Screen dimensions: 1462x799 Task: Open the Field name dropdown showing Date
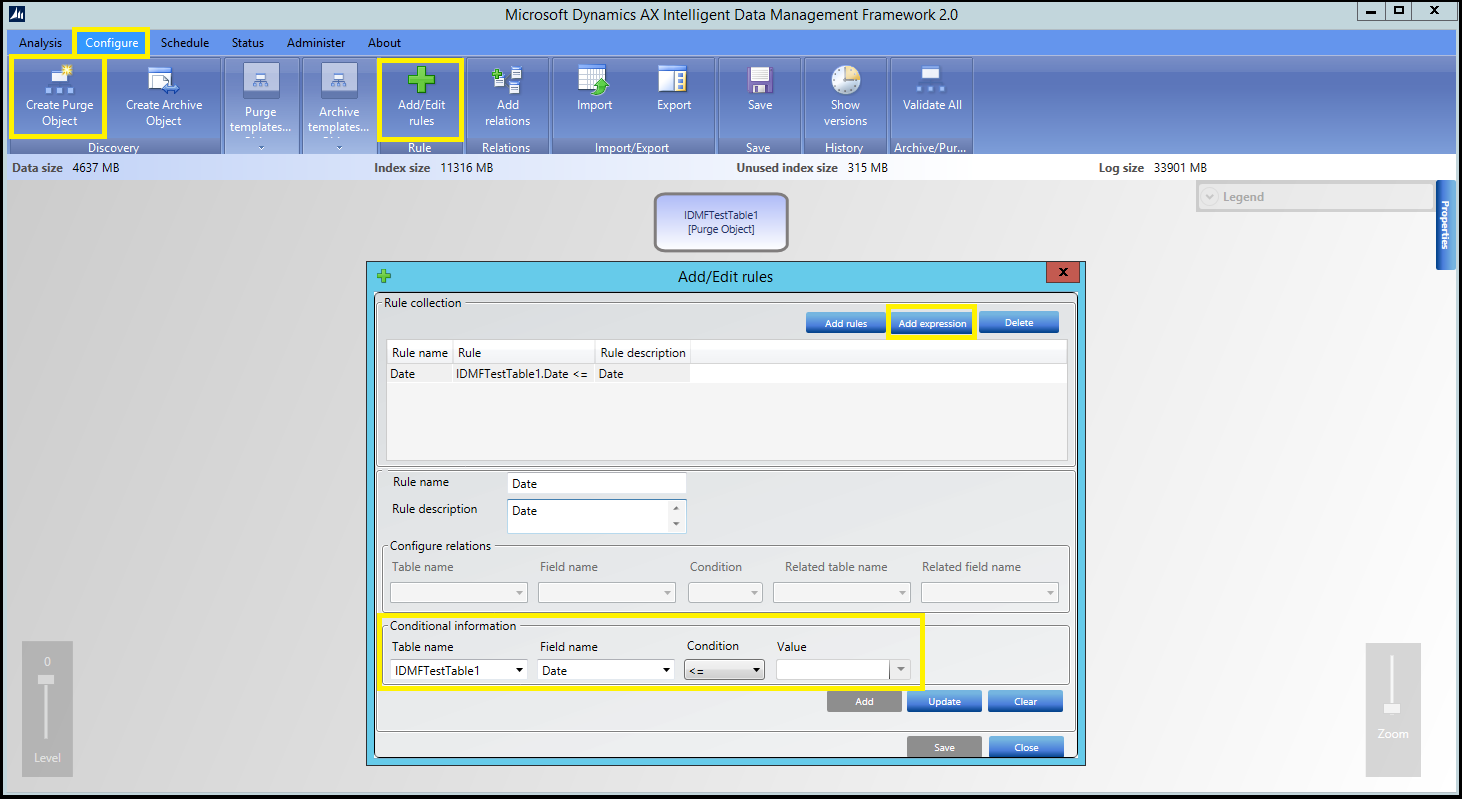pos(604,671)
